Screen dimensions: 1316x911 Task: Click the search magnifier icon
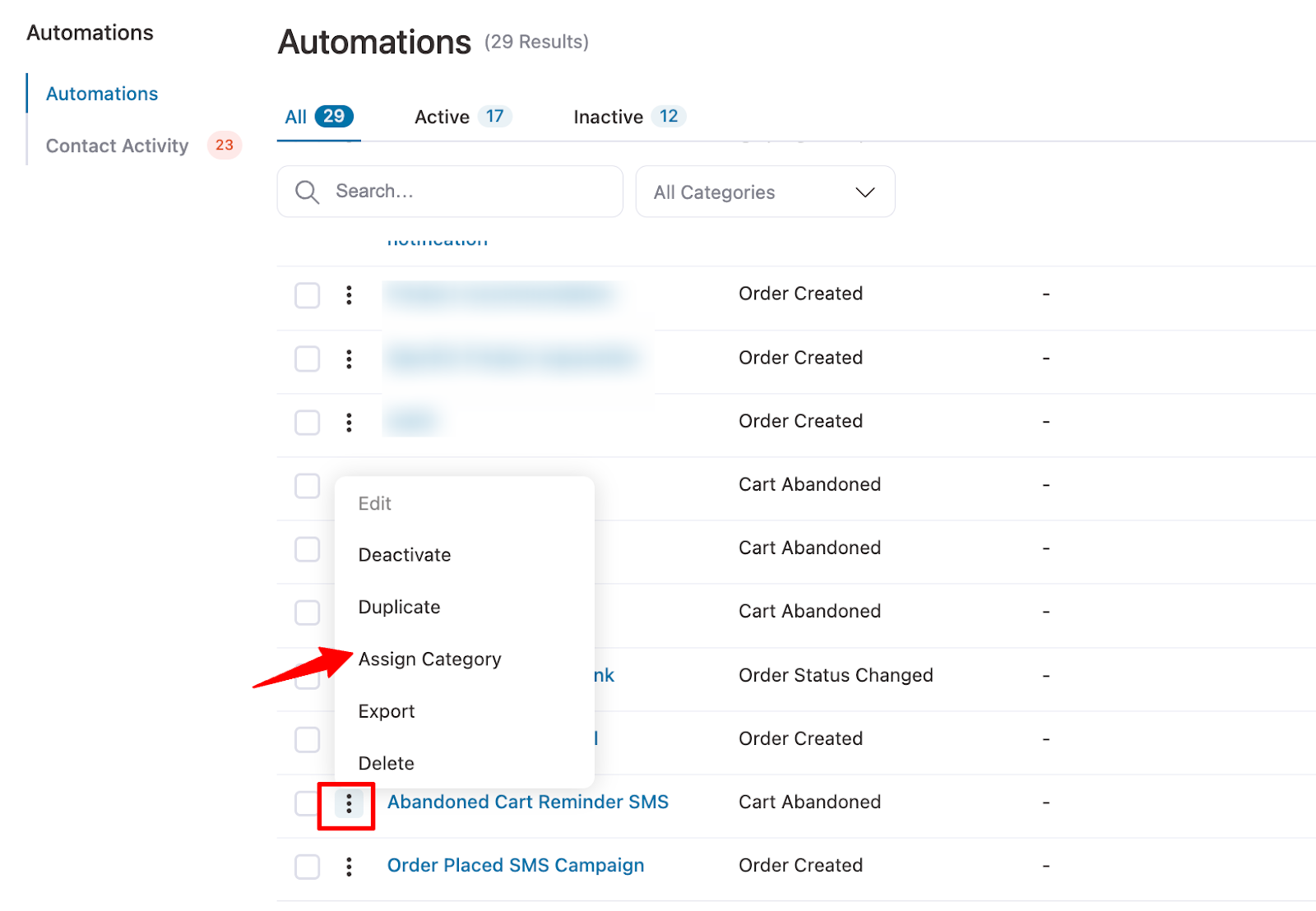307,192
